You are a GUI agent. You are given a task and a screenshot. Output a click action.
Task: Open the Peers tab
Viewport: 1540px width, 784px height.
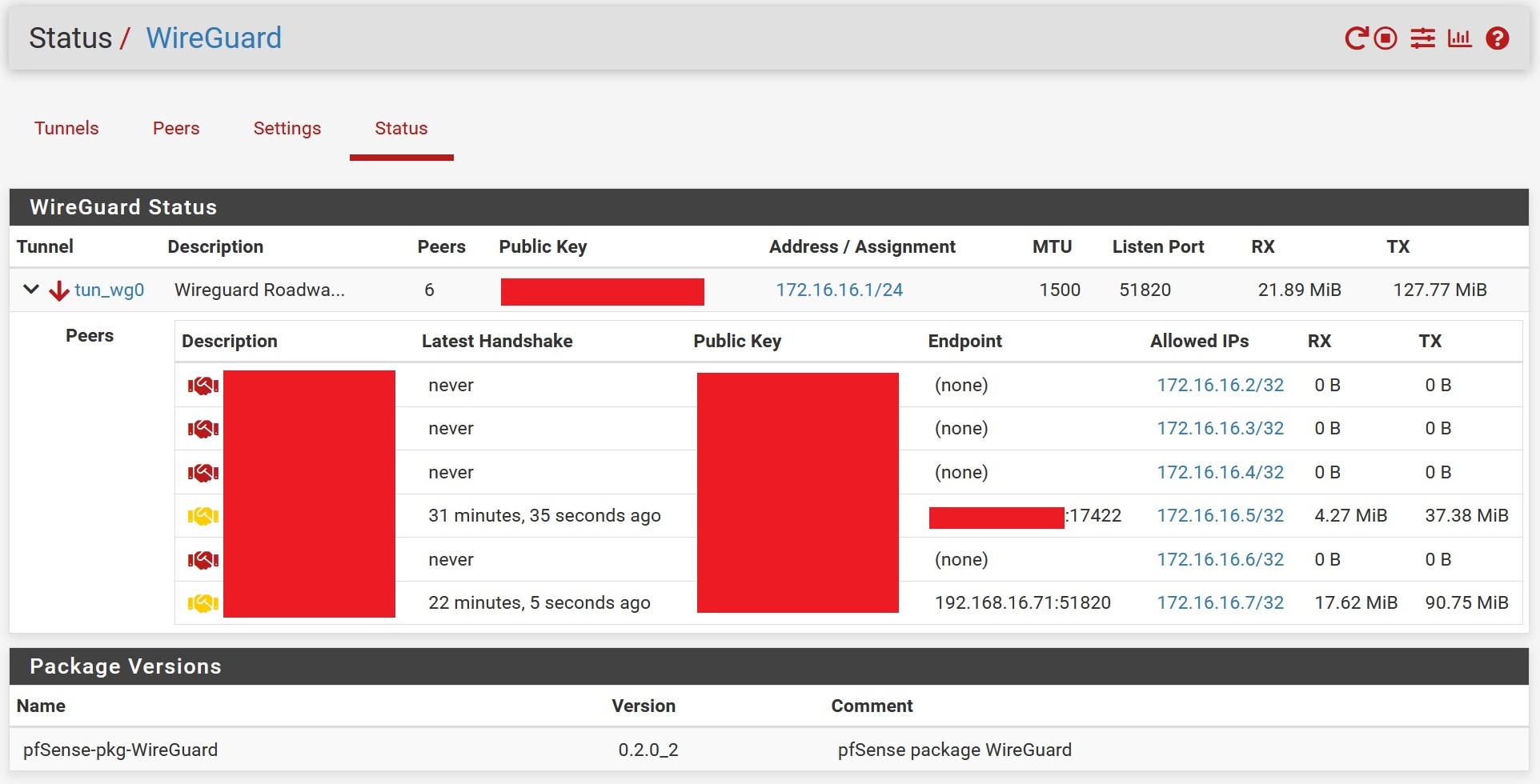click(176, 128)
